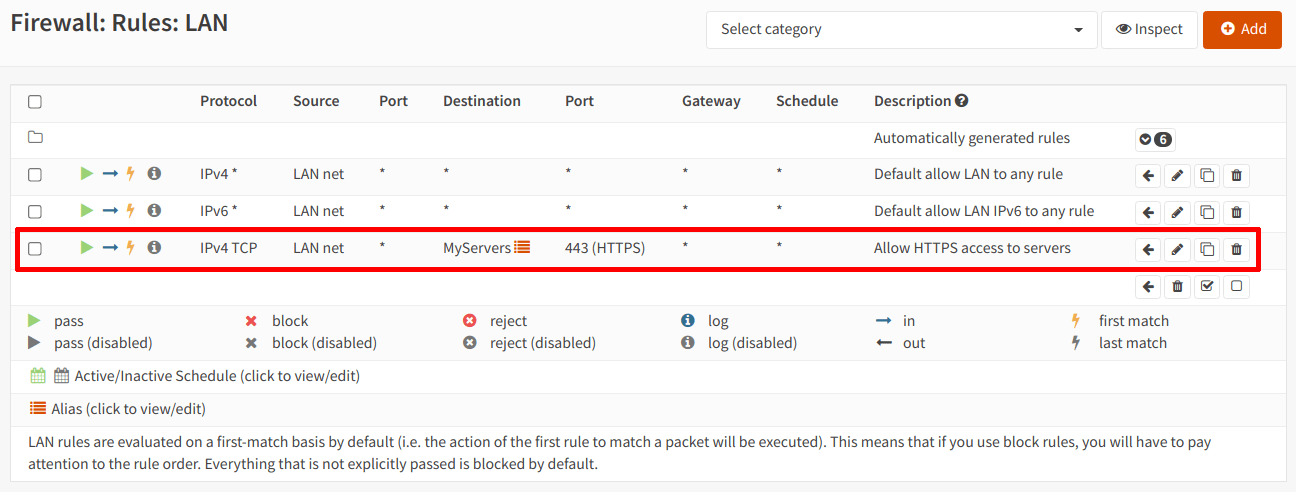This screenshot has height=492, width=1296.
Task: Disable selected rules with bottom empty-square button
Action: coord(1236,287)
